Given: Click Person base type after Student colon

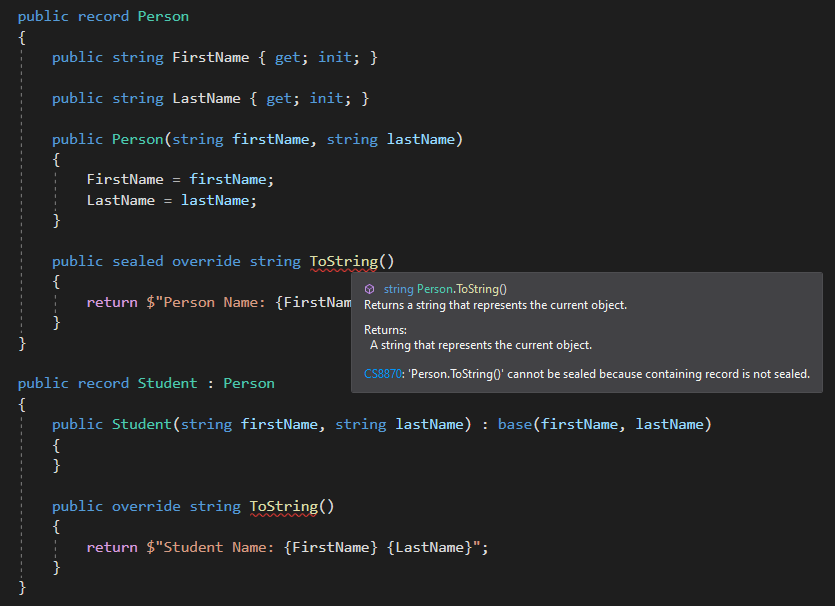Looking at the screenshot, I should point(249,383).
